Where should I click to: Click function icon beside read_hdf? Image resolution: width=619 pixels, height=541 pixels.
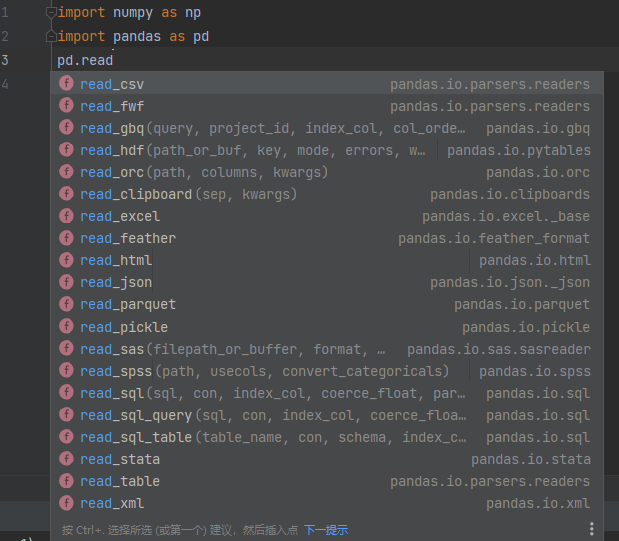[x=66, y=149]
